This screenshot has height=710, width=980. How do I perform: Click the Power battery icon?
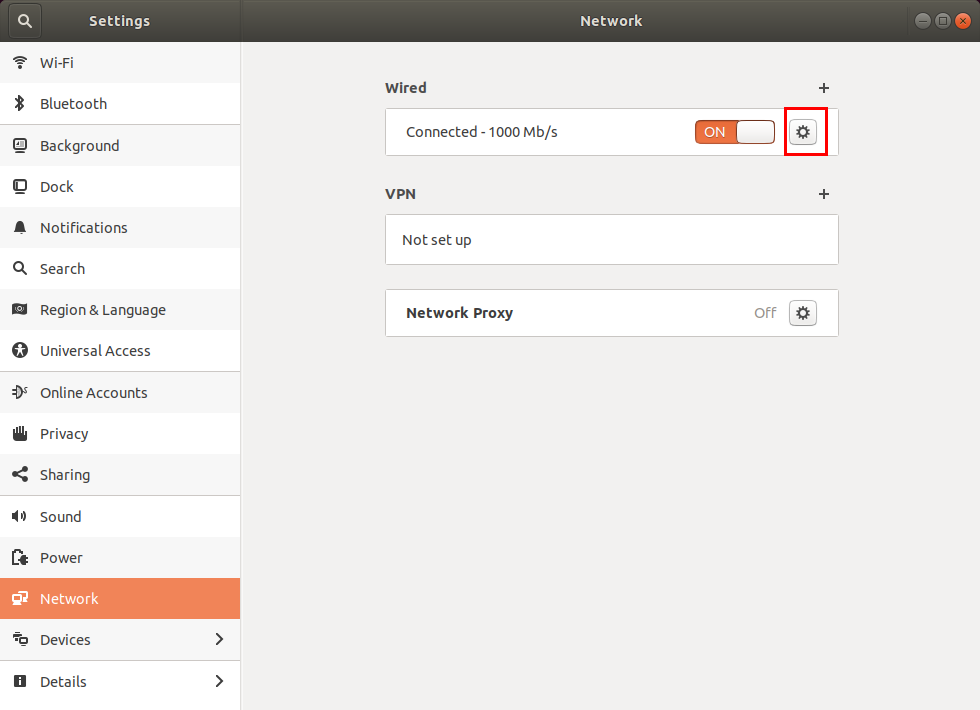20,558
